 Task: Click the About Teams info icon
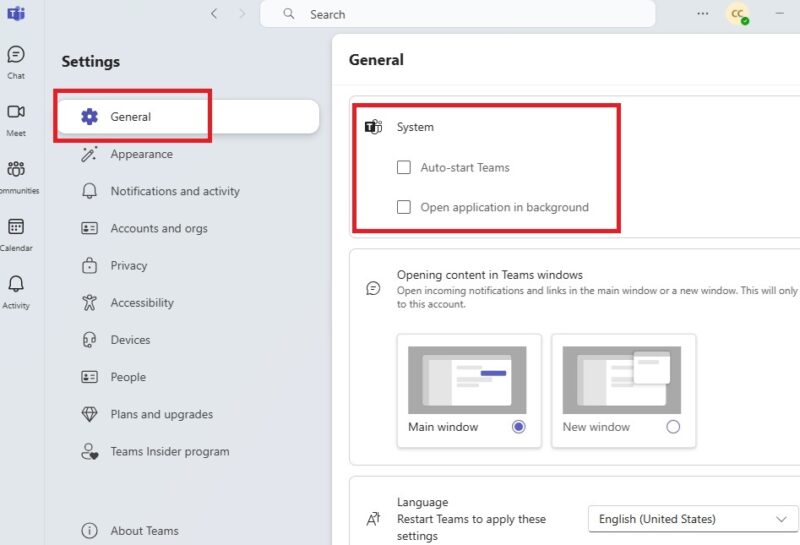[89, 531]
